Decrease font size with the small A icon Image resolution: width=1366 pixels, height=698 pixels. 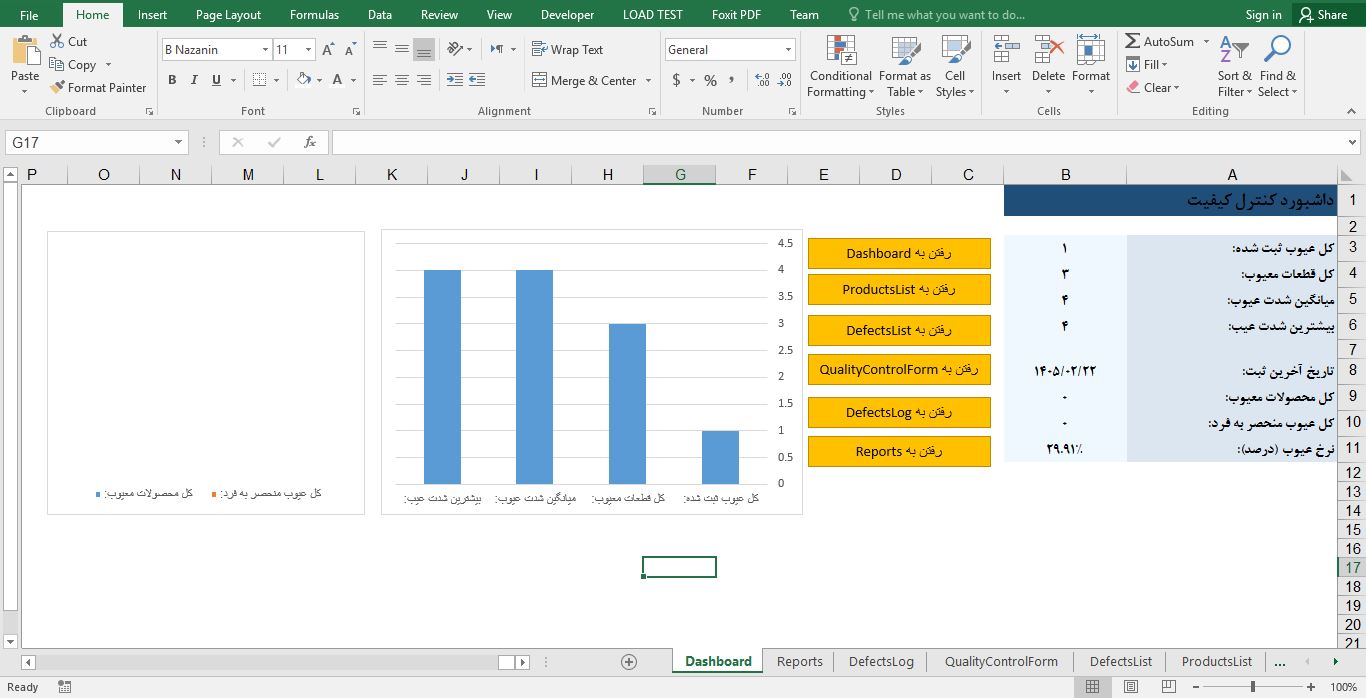point(350,50)
